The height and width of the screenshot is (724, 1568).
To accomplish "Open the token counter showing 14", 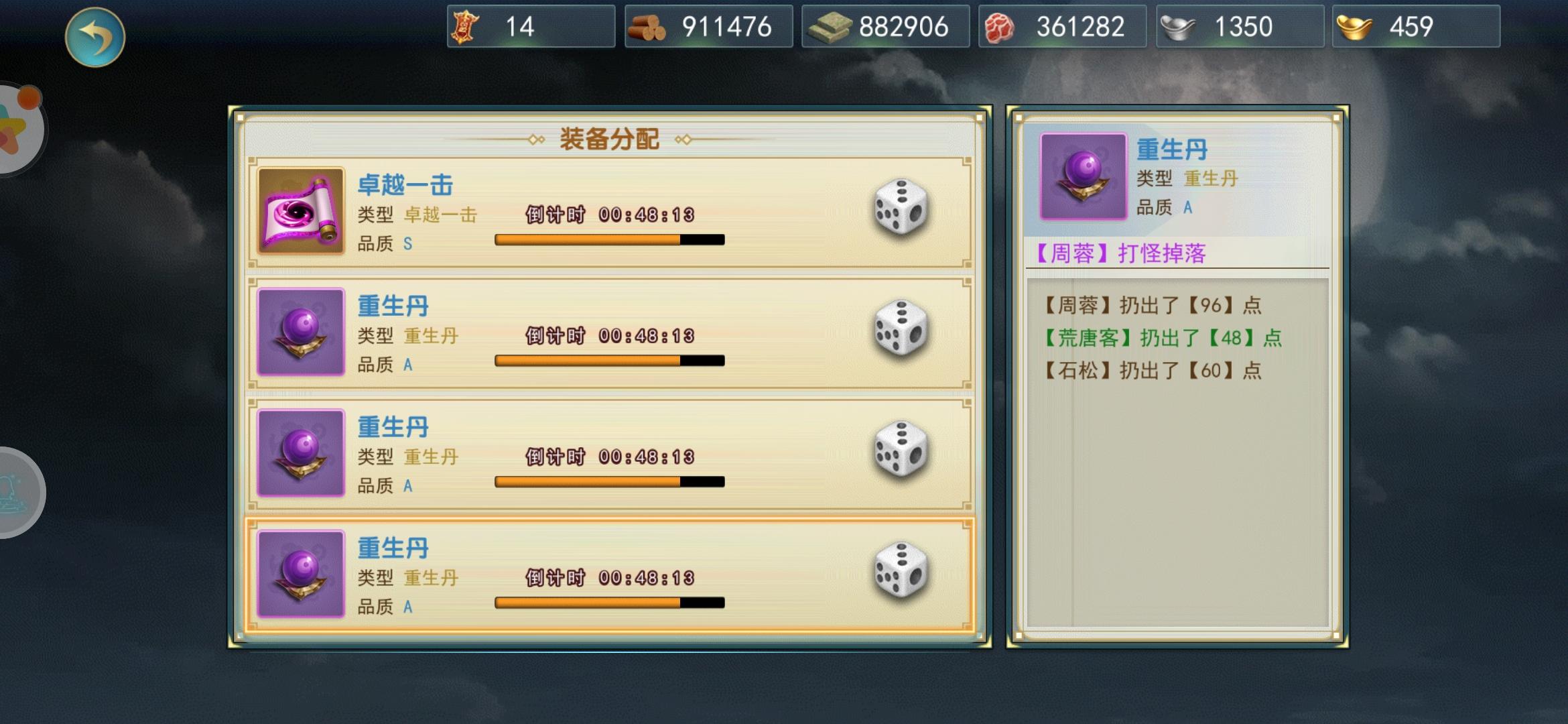I will pyautogui.click(x=531, y=27).
